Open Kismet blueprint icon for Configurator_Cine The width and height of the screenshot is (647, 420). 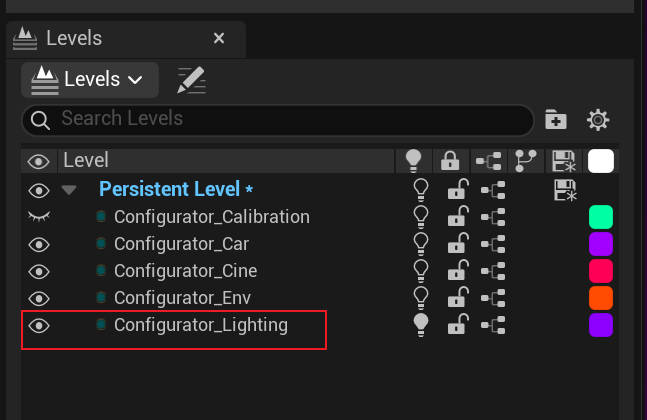click(x=493, y=271)
